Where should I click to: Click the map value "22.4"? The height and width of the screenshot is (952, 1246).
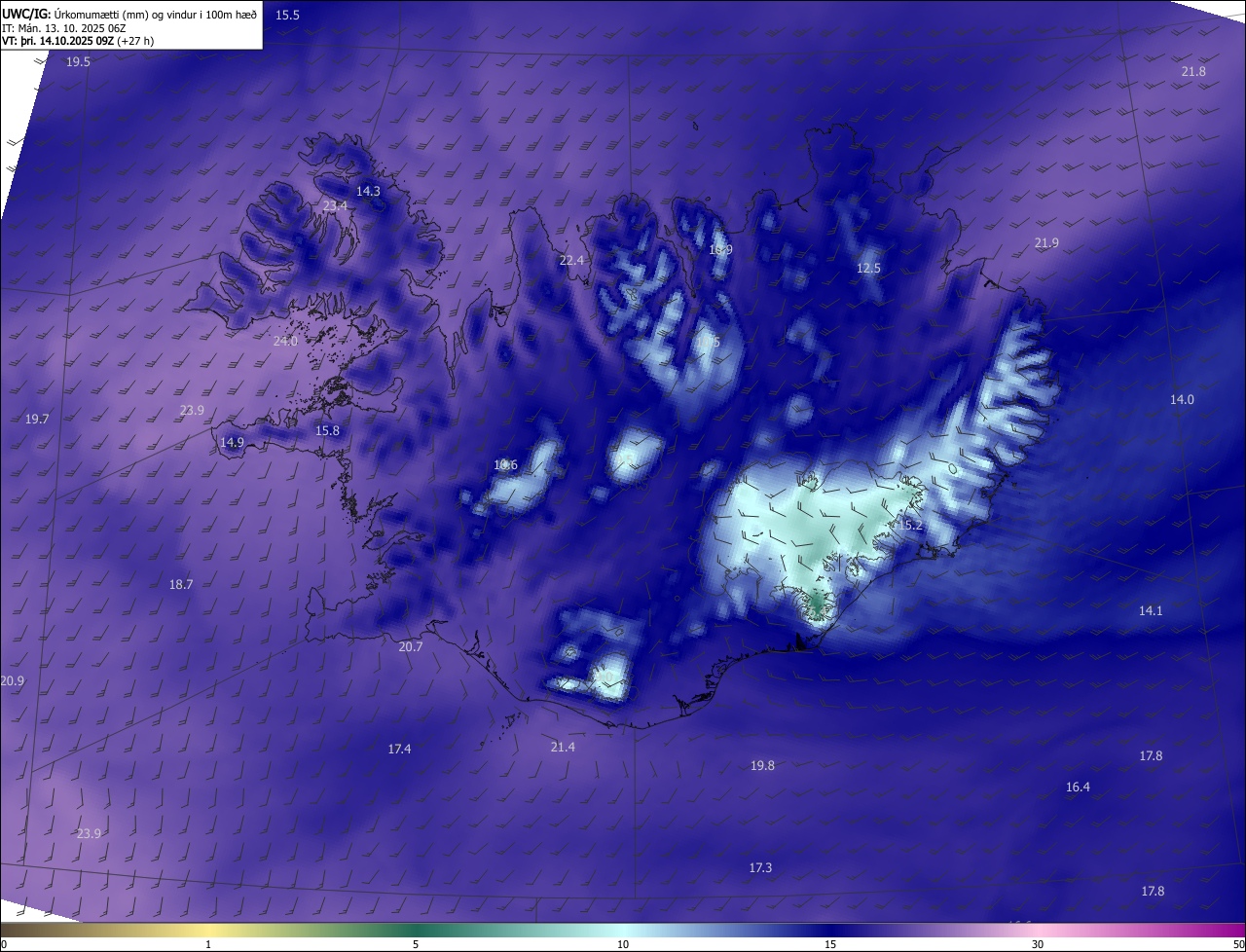tap(571, 260)
